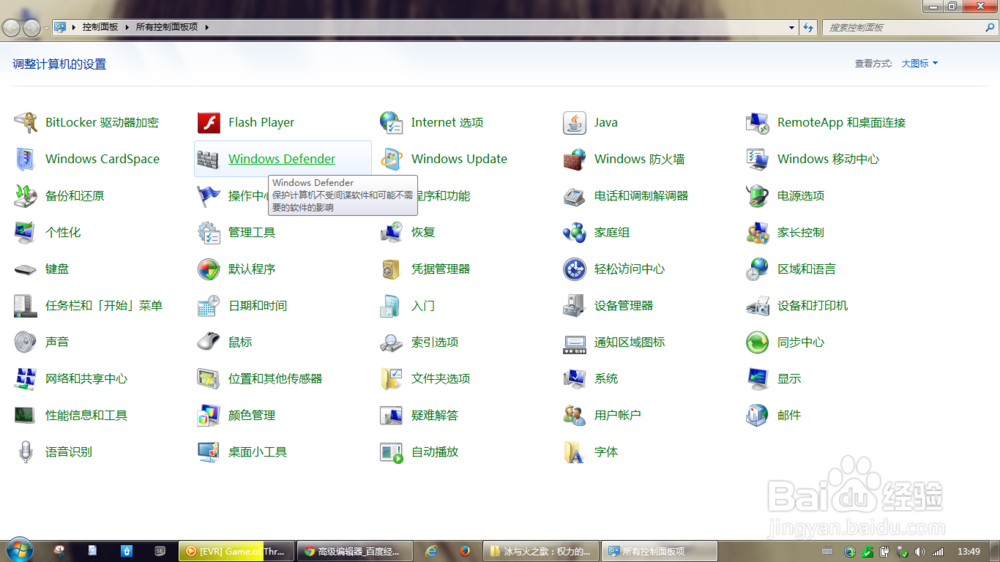The height and width of the screenshot is (562, 1000).
Task: Click the volume speaker tray icon
Action: pos(920,552)
